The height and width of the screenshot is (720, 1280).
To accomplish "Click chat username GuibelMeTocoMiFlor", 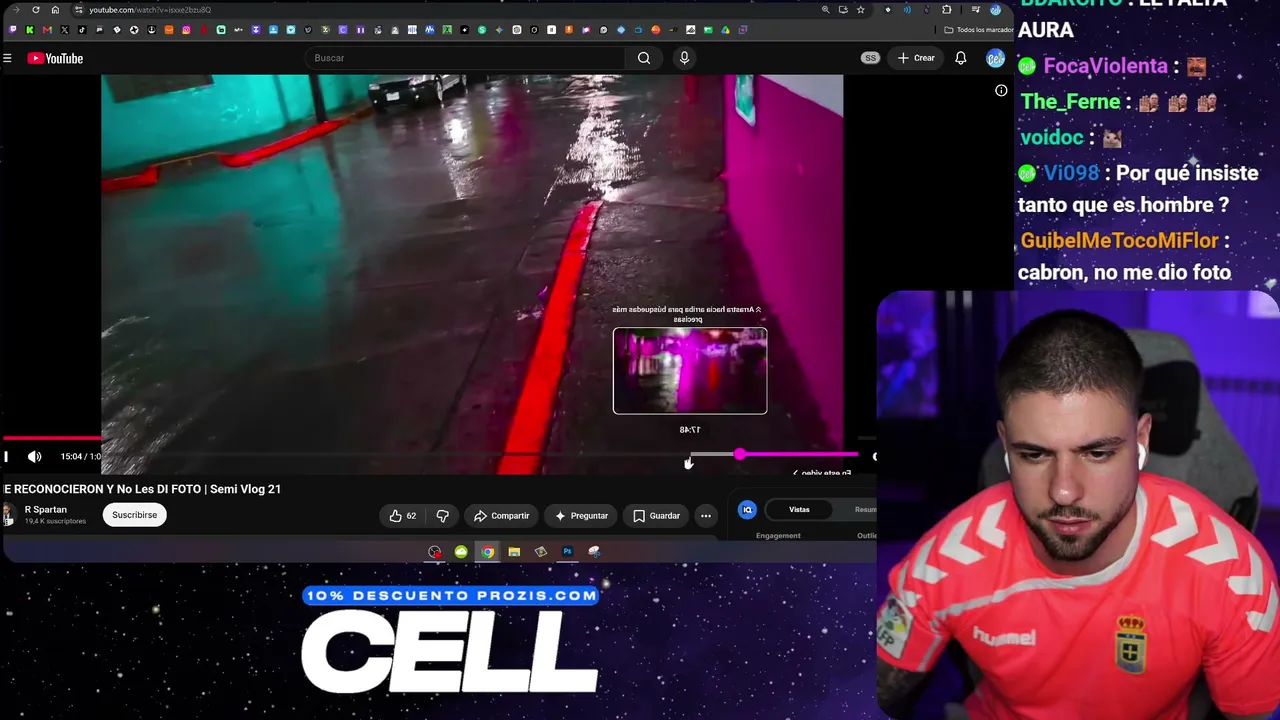I will tap(1119, 241).
